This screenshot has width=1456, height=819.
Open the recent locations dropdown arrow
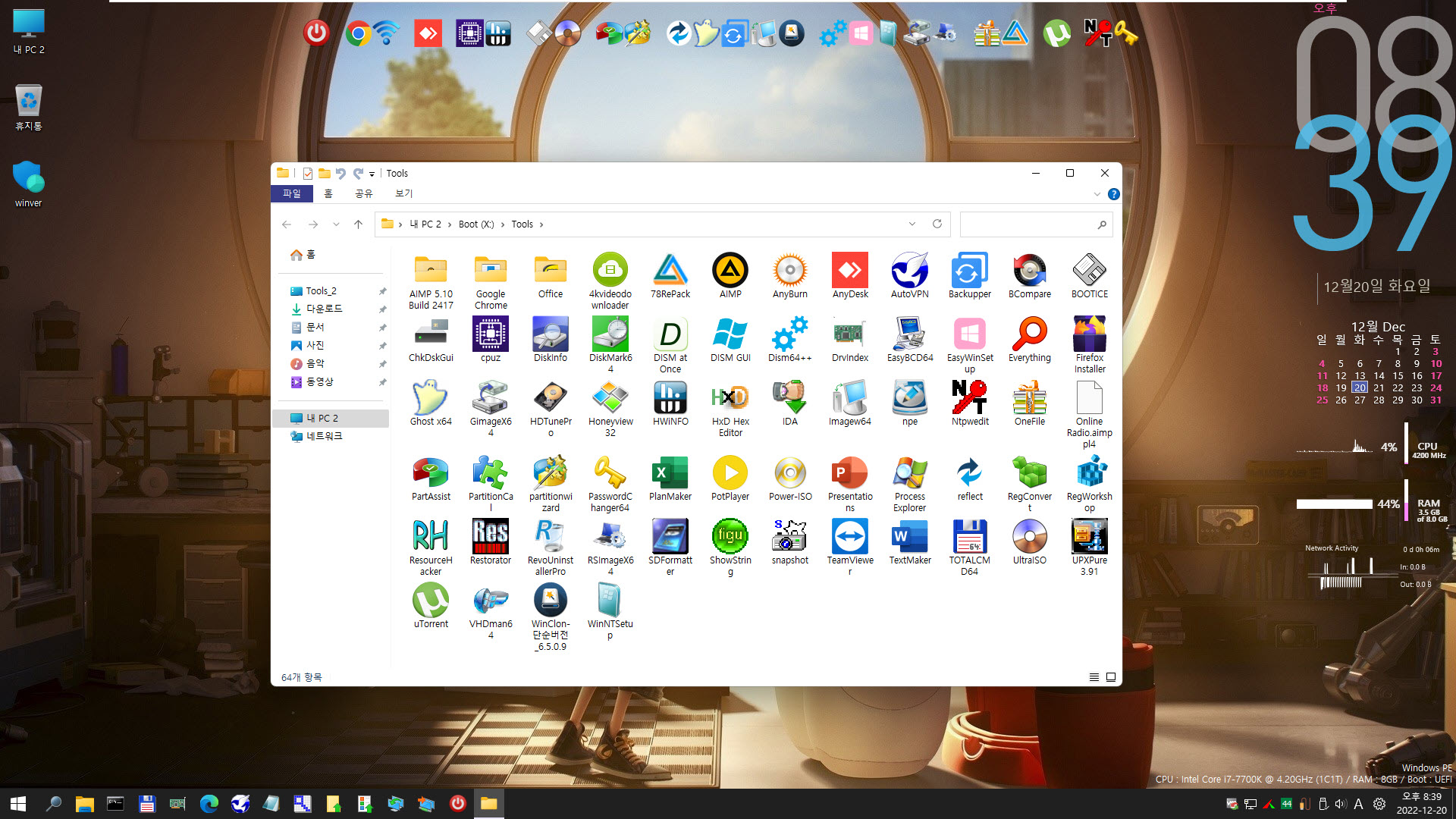(336, 224)
